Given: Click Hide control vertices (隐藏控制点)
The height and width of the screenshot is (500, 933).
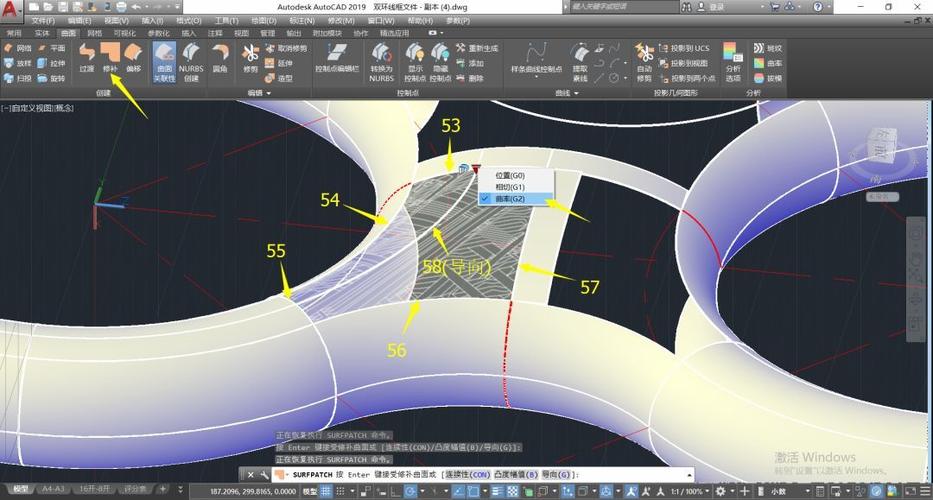Looking at the screenshot, I should tap(440, 62).
